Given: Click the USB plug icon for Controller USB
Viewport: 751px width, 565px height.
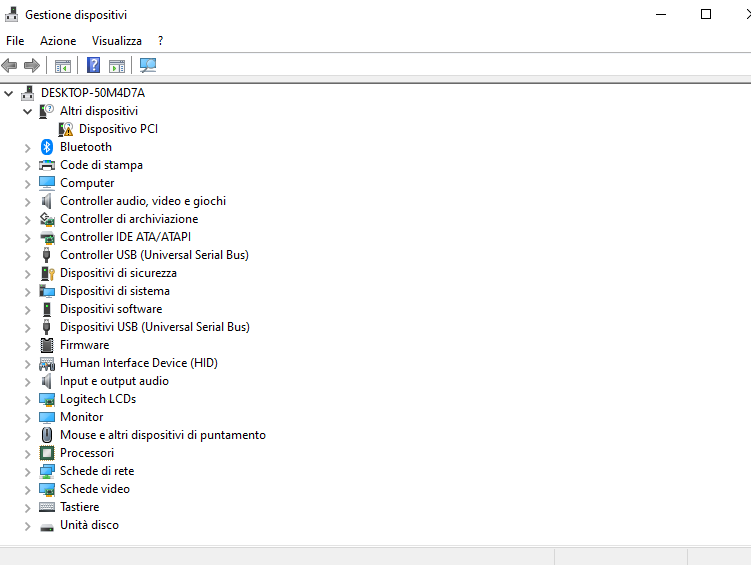Looking at the screenshot, I should (46, 255).
